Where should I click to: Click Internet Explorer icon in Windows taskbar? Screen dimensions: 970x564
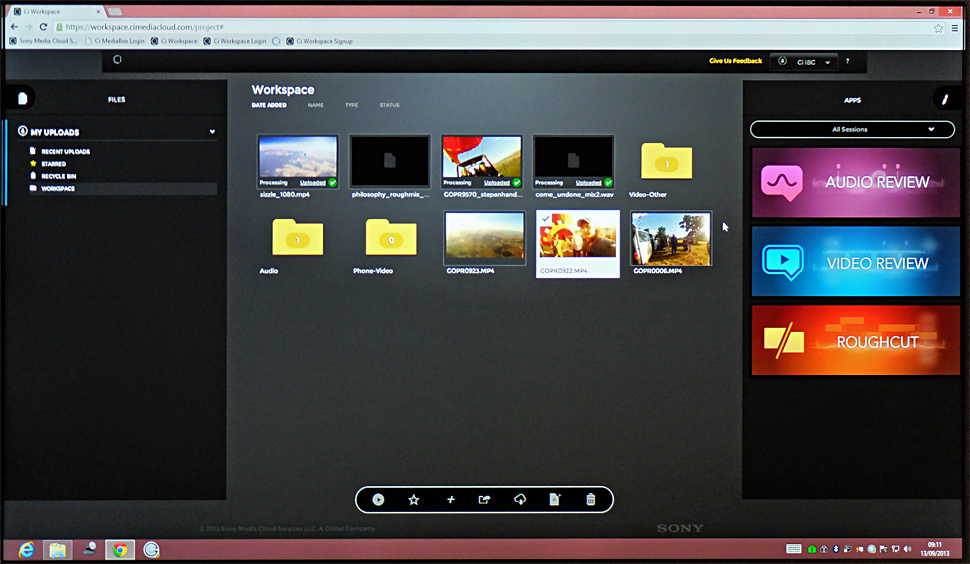[x=26, y=550]
